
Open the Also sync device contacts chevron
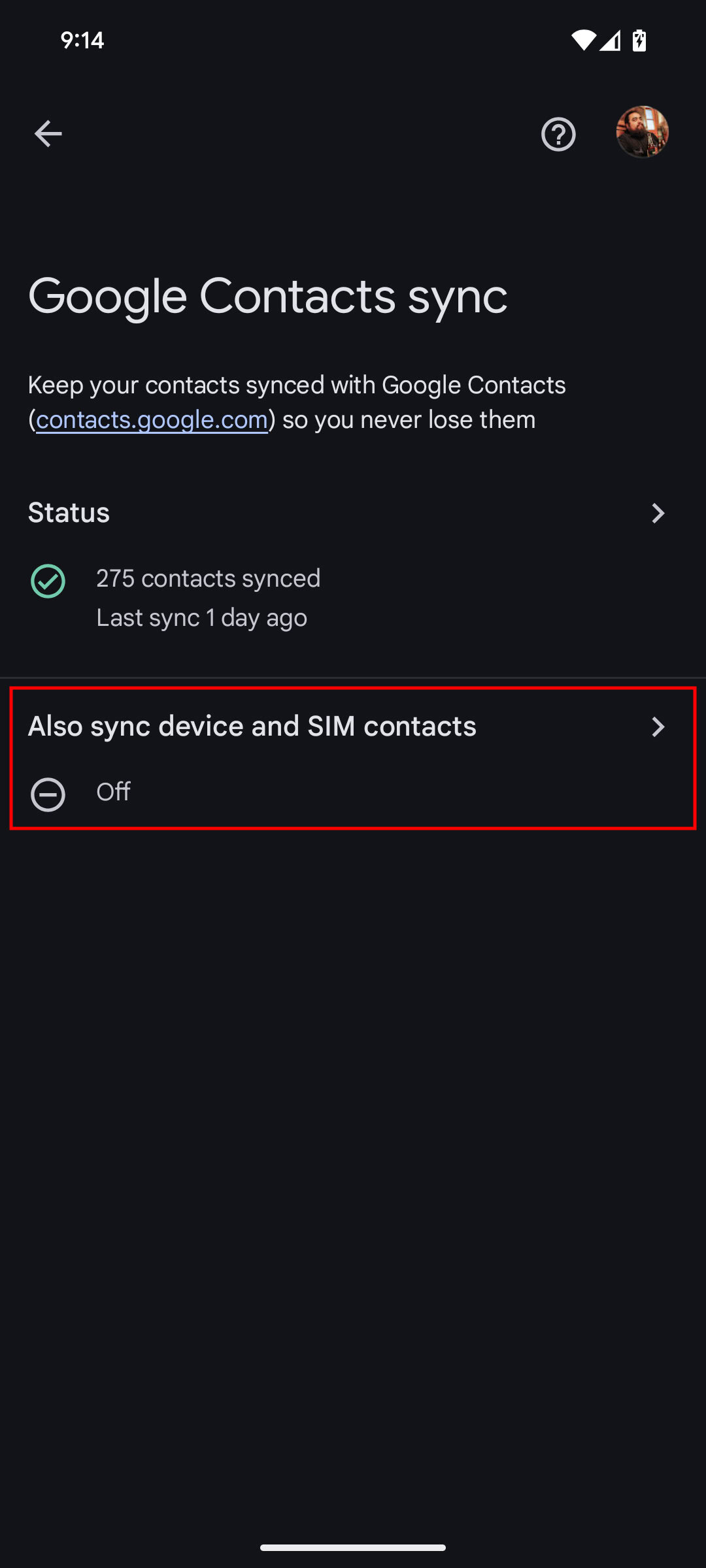659,727
